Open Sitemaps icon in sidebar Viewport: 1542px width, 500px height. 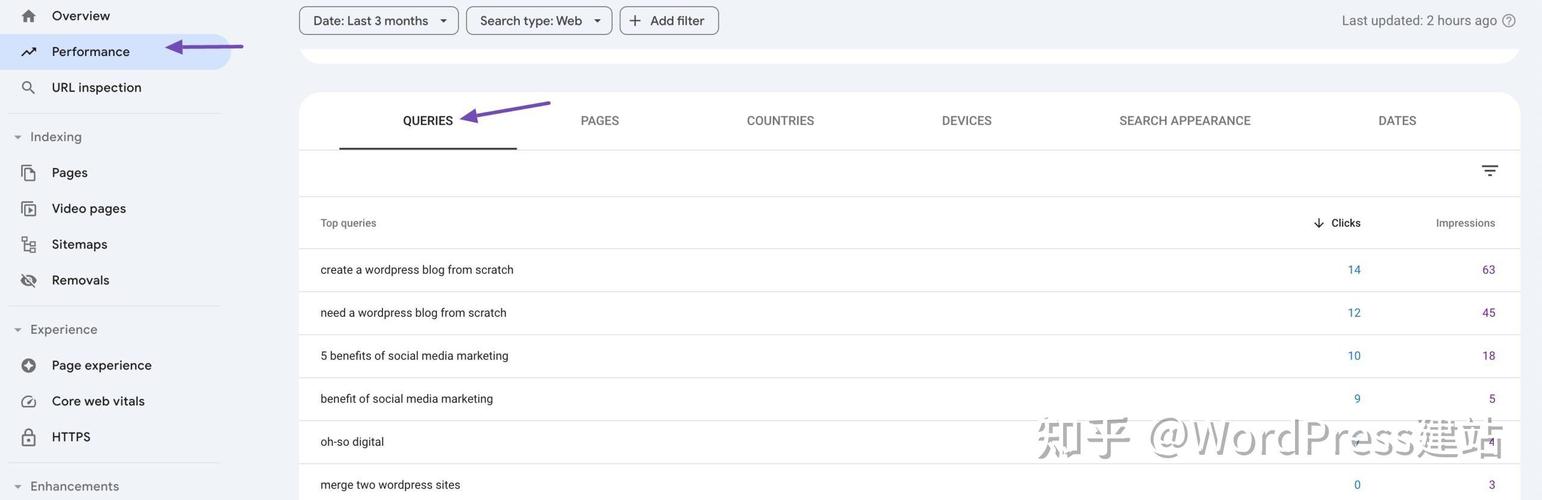tap(28, 245)
